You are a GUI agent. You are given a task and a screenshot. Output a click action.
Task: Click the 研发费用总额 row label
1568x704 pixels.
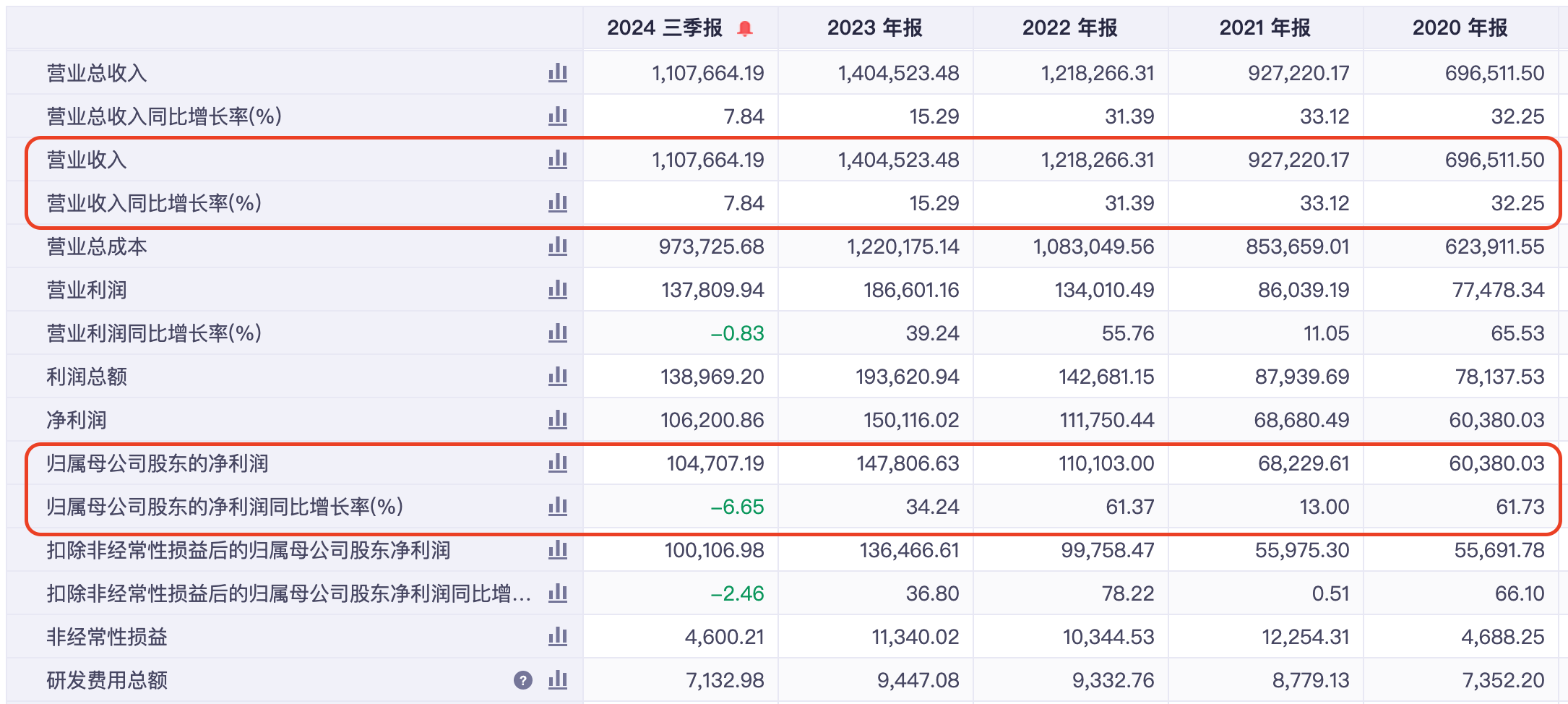(107, 680)
